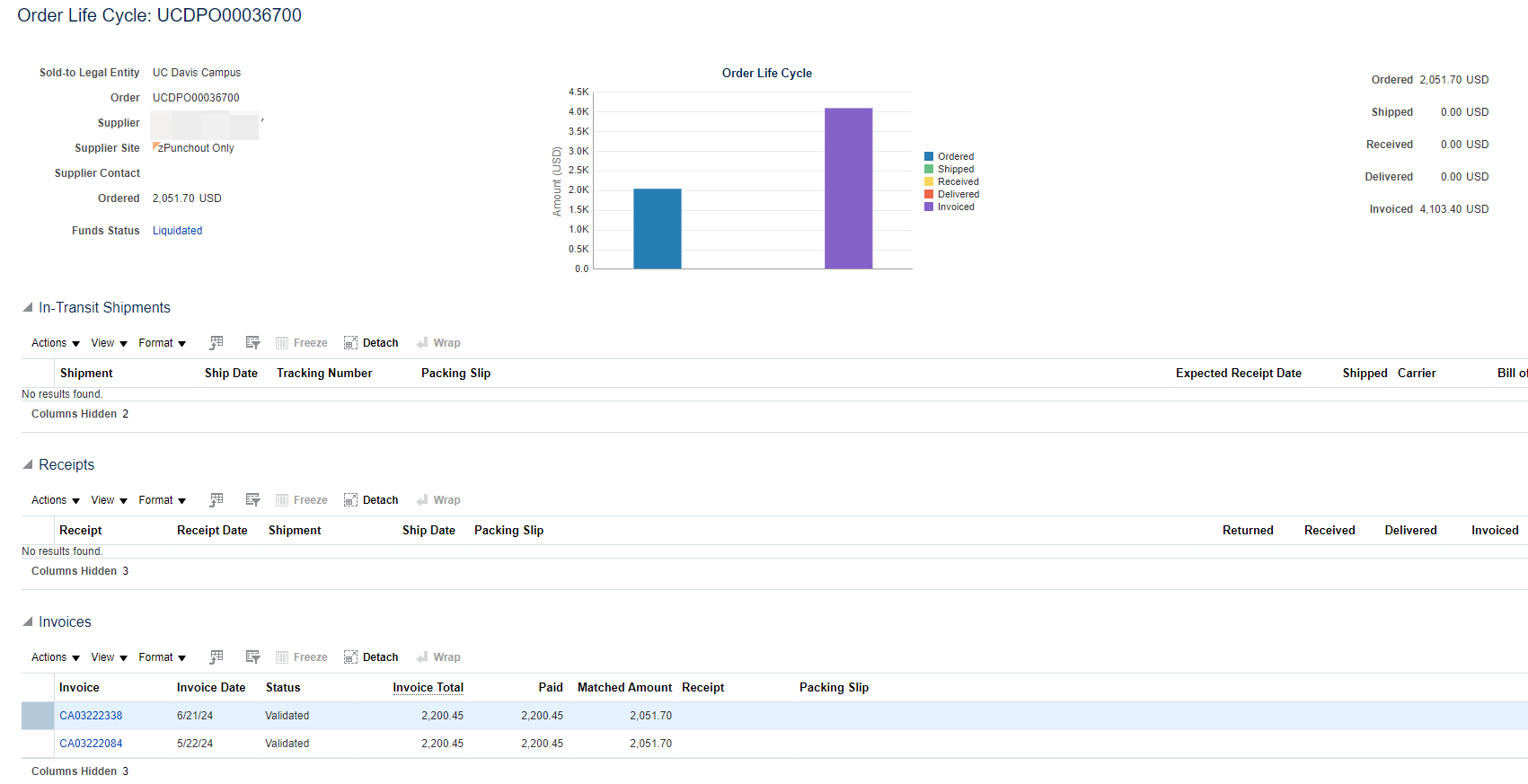Click the UCDPO00036700 order value
The width and height of the screenshot is (1528, 784).
(196, 98)
